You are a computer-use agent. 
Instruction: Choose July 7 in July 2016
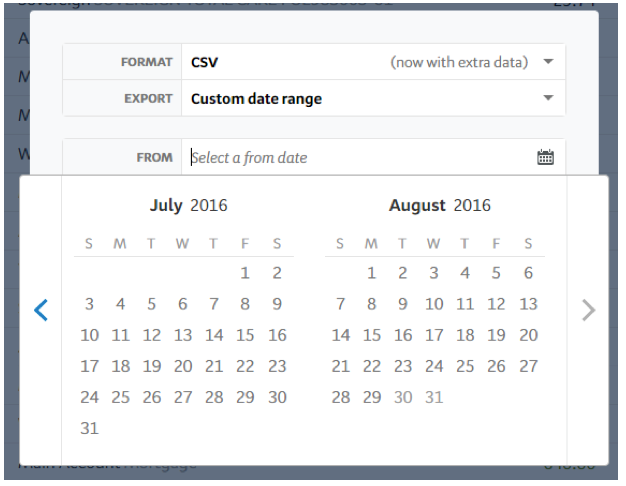click(x=214, y=304)
